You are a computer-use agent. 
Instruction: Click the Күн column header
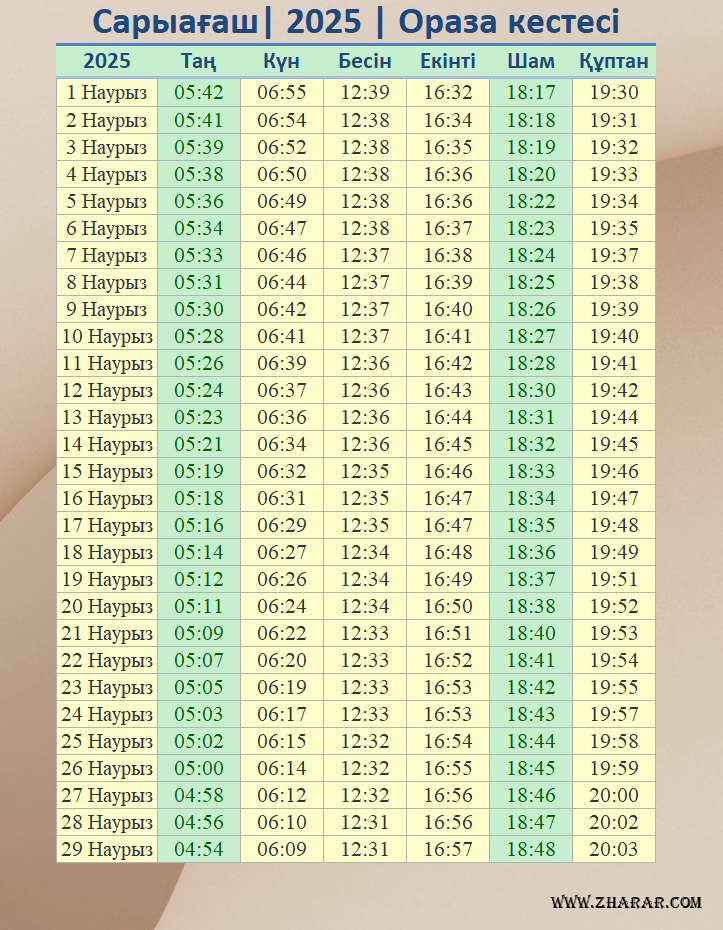[x=281, y=61]
